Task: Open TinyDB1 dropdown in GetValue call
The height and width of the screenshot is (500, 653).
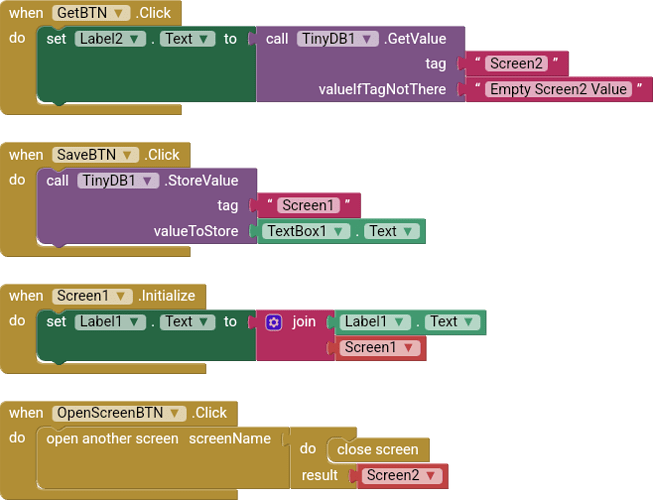Action: click(337, 39)
